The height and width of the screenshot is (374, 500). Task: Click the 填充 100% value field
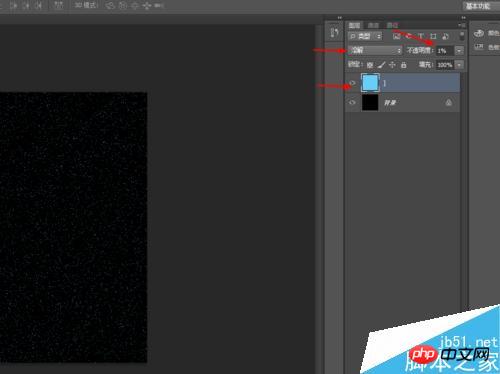(x=445, y=65)
